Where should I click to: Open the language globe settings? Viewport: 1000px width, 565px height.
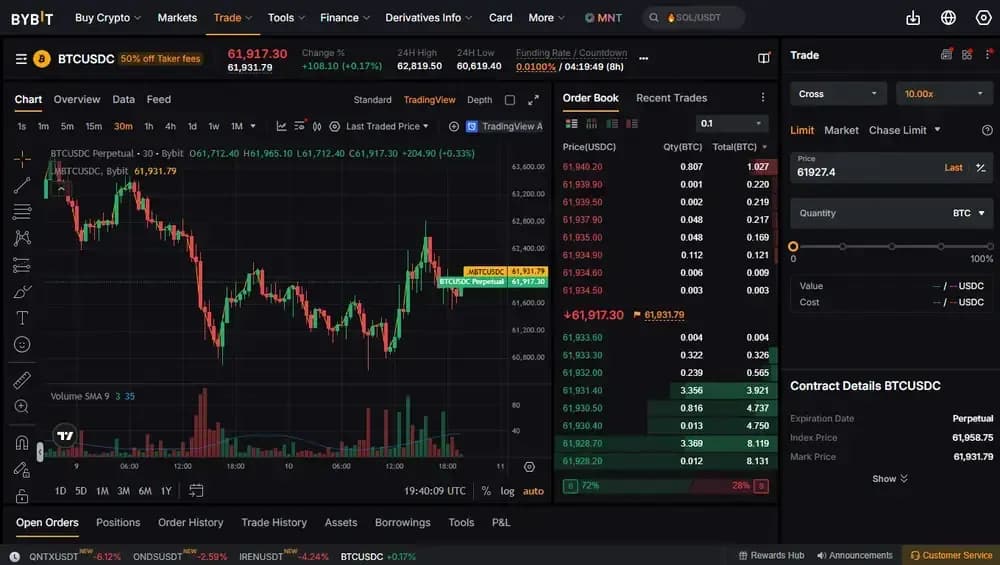948,18
